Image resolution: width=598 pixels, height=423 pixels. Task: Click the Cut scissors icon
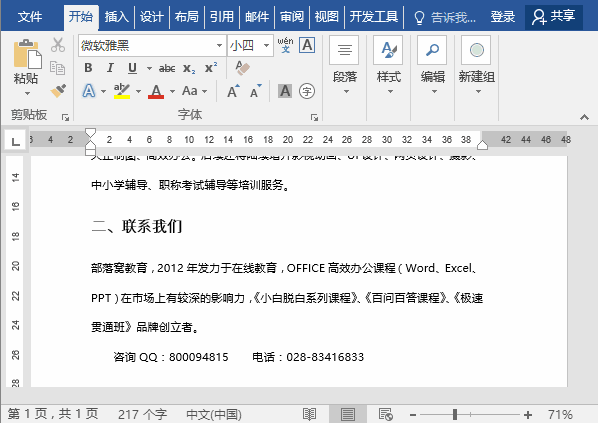[x=58, y=45]
